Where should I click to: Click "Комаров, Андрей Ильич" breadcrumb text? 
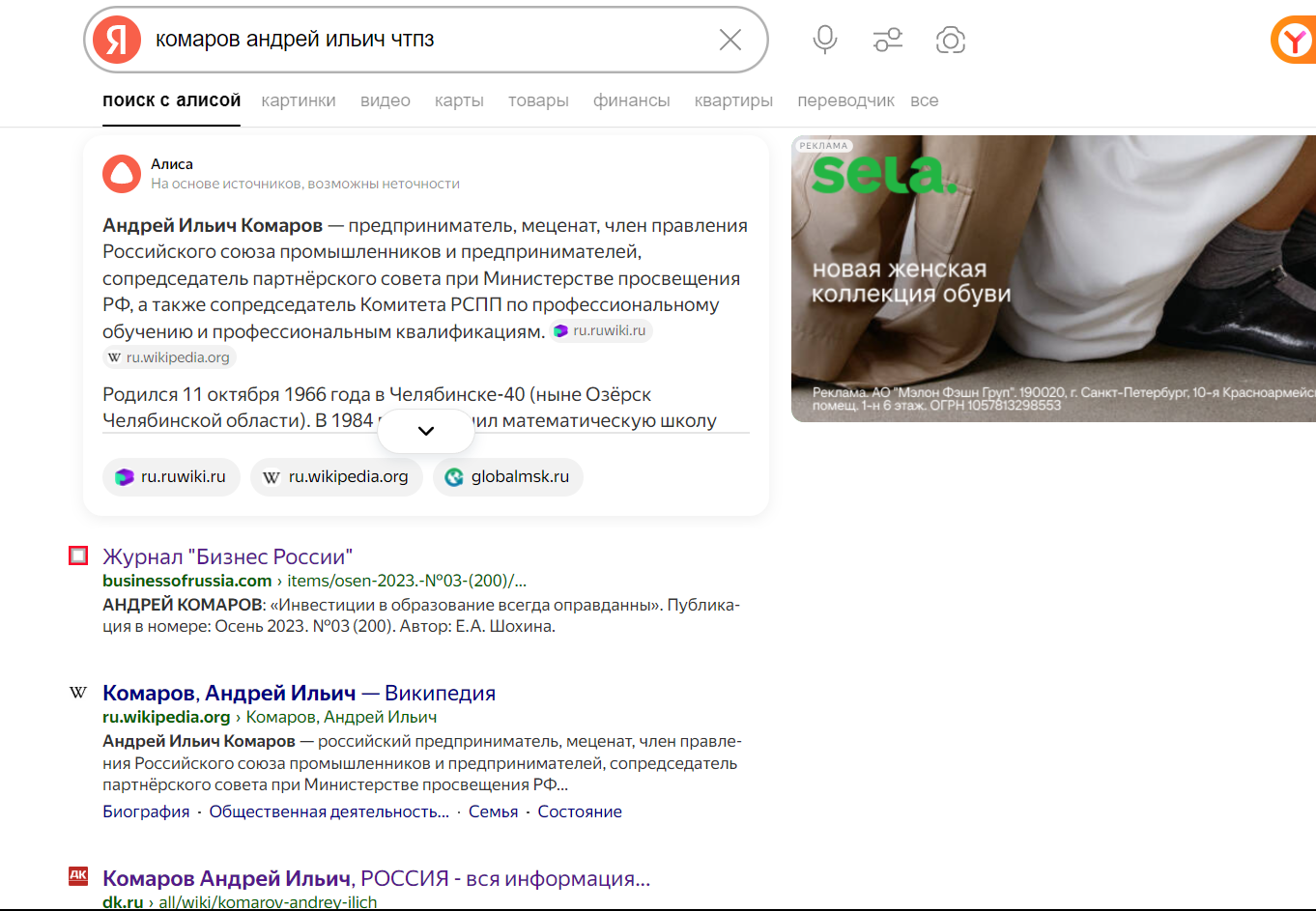342,717
